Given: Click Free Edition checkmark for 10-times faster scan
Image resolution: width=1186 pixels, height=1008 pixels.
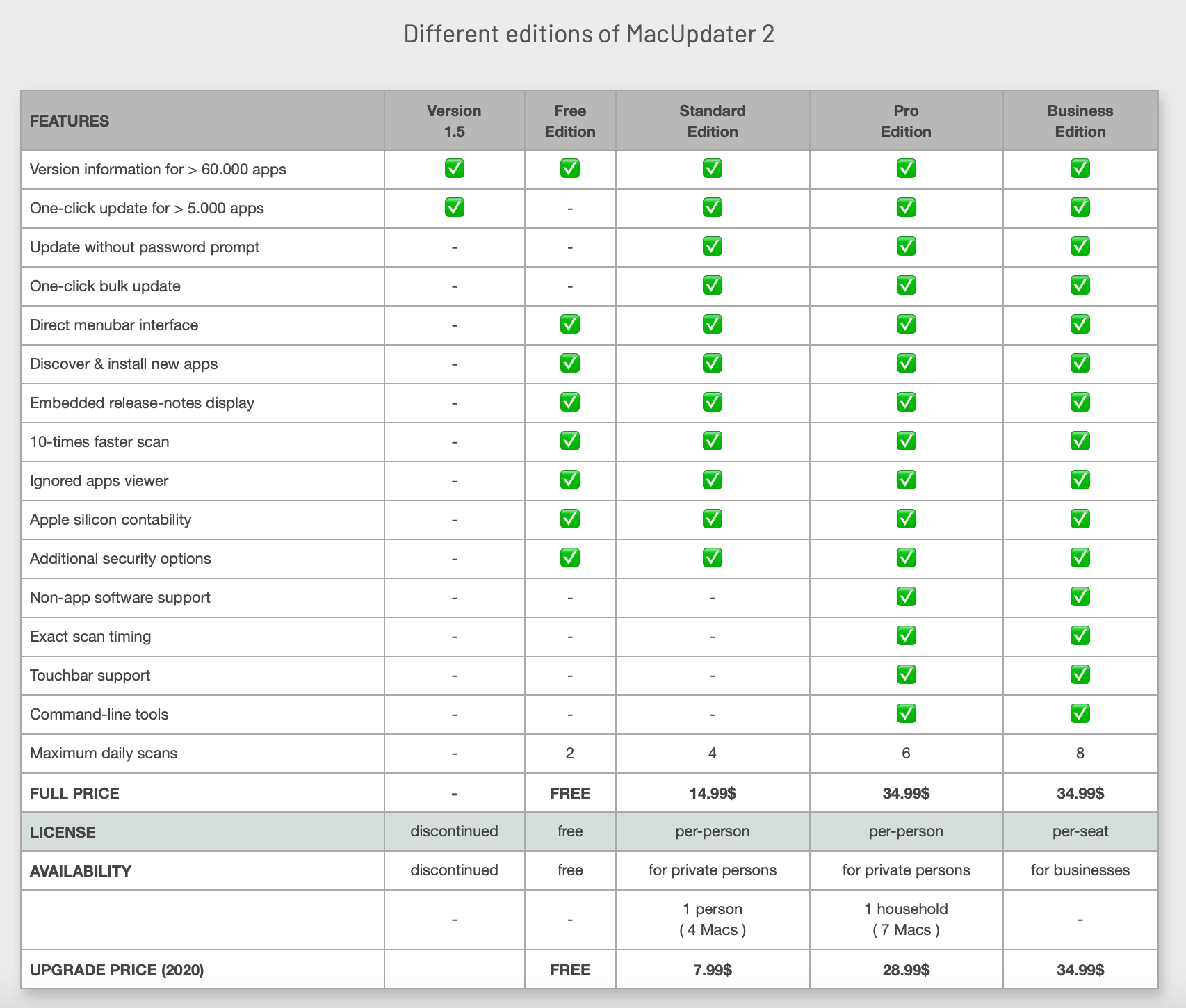Looking at the screenshot, I should click(x=570, y=441).
